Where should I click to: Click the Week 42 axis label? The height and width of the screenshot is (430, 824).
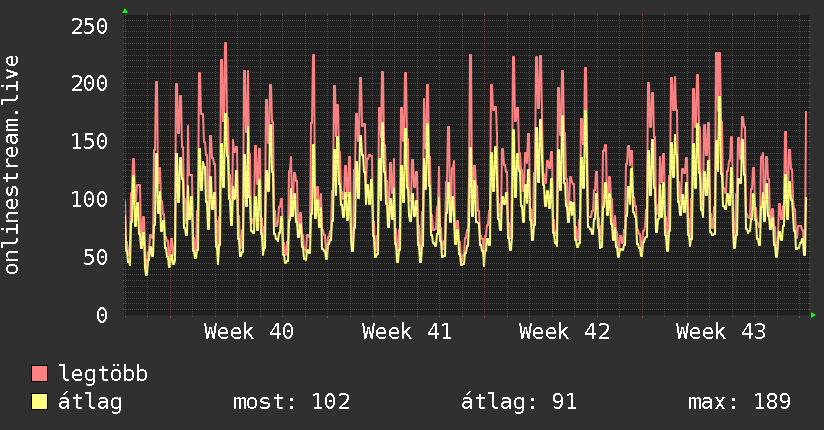pos(564,332)
